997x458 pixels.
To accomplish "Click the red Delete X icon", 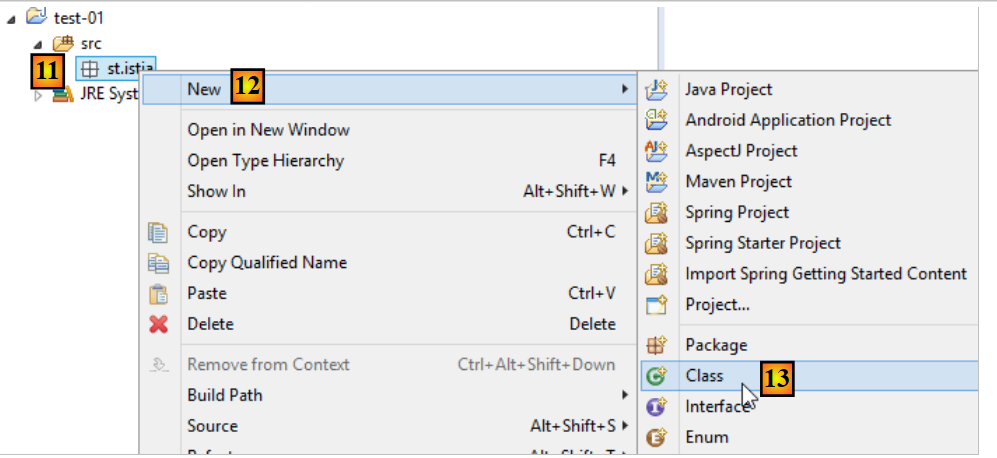I will 158,324.
